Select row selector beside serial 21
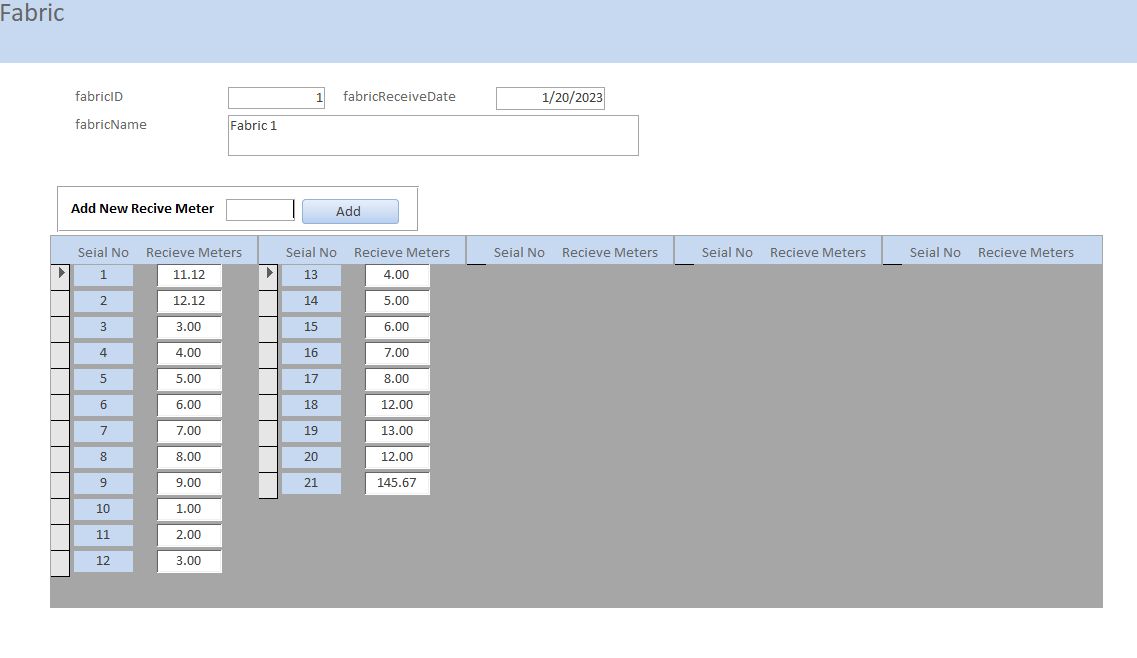 [268, 483]
